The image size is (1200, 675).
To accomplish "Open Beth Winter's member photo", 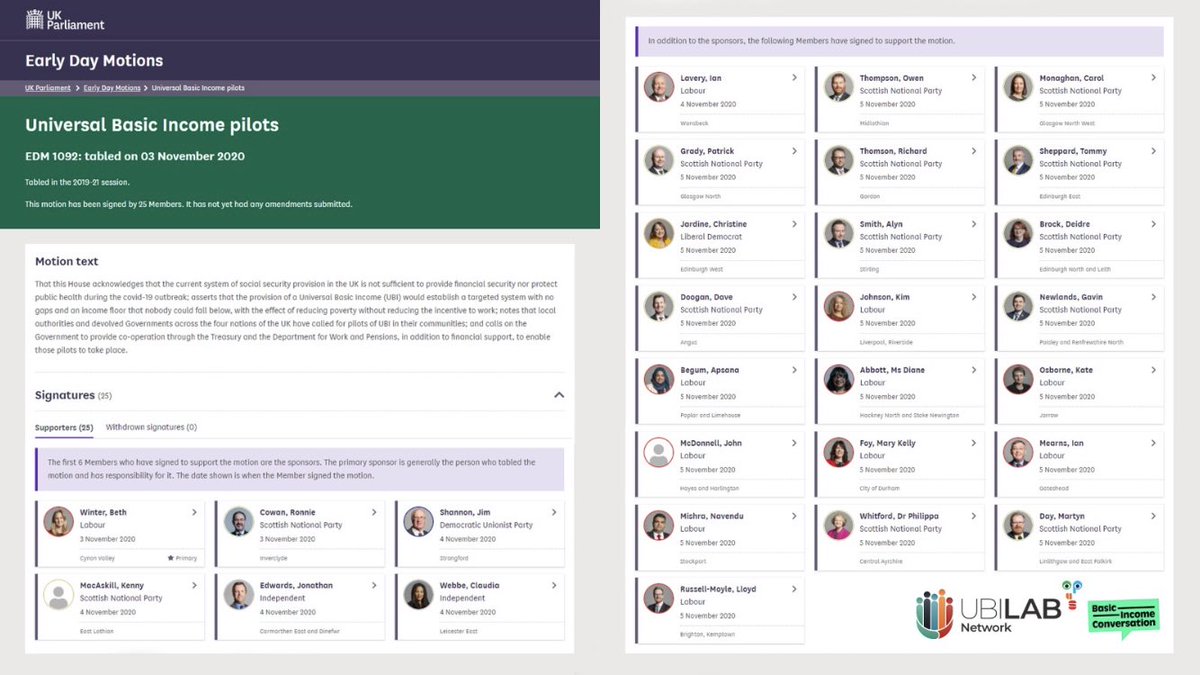I will tap(58, 521).
